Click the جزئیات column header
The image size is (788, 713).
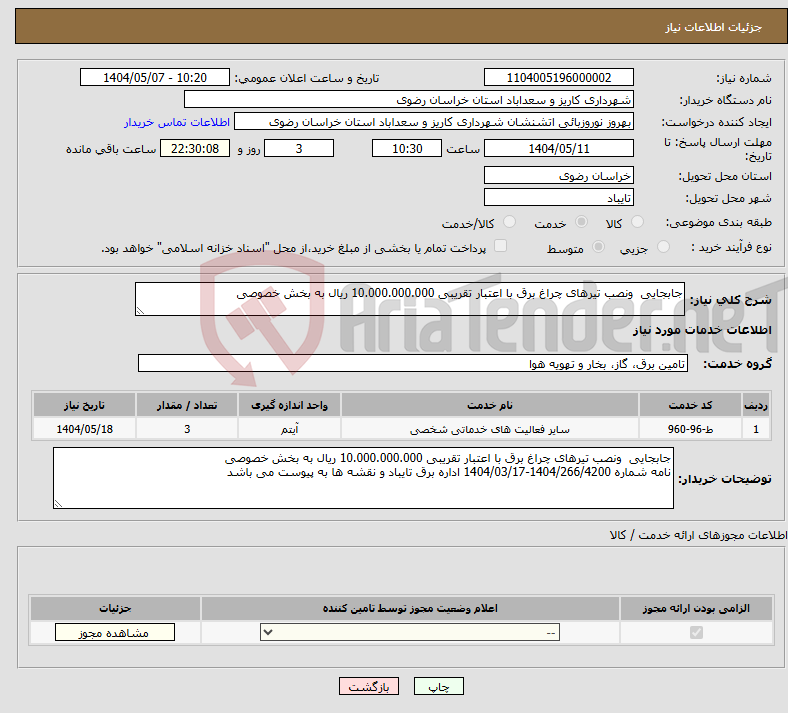click(115, 608)
